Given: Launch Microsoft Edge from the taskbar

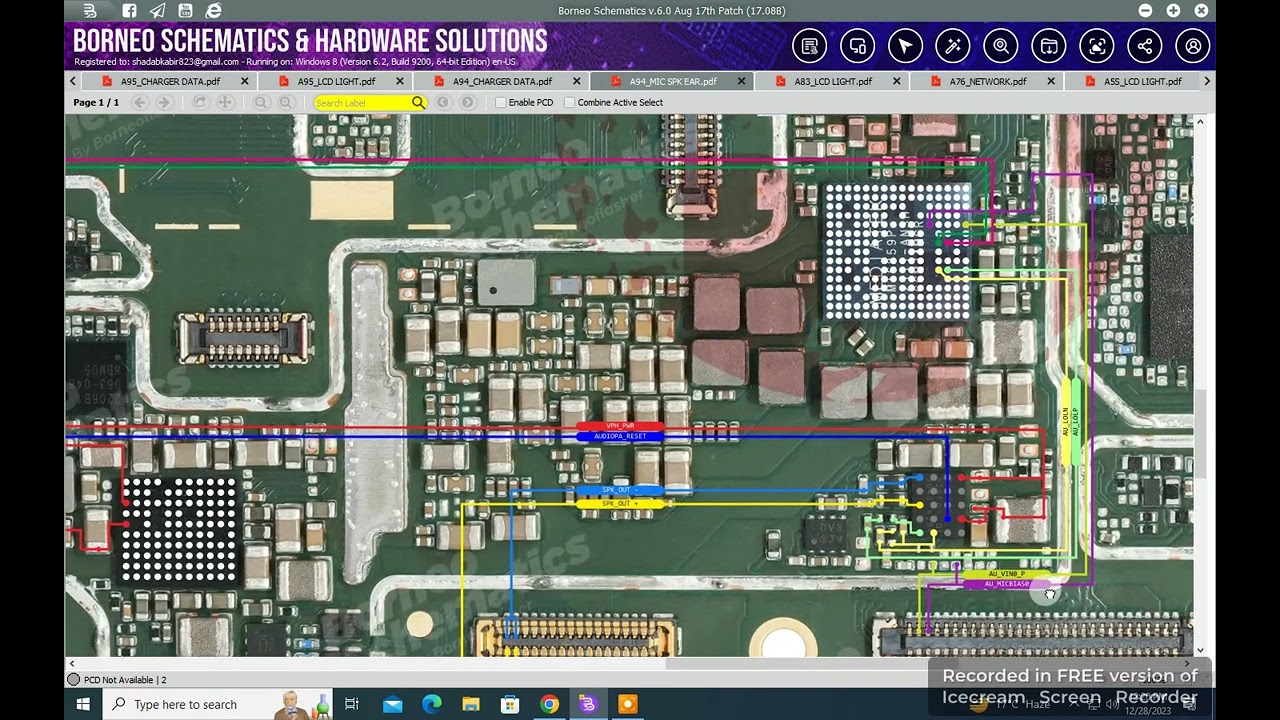Looking at the screenshot, I should (431, 704).
